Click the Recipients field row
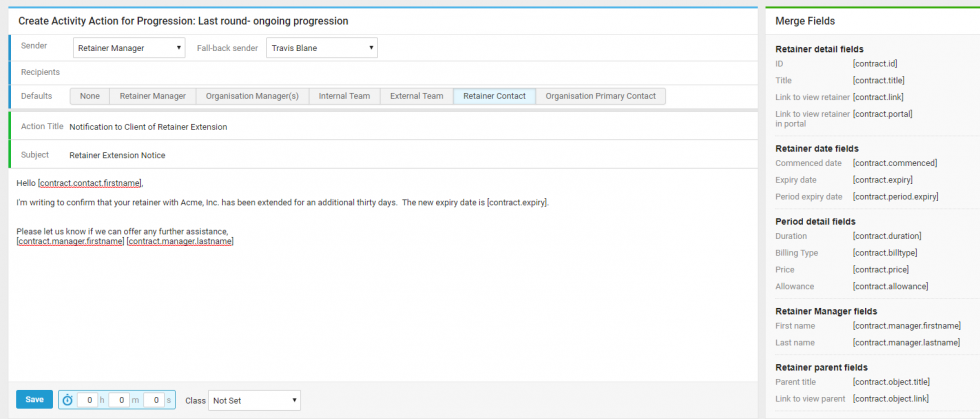This screenshot has height=419, width=980. (400, 72)
